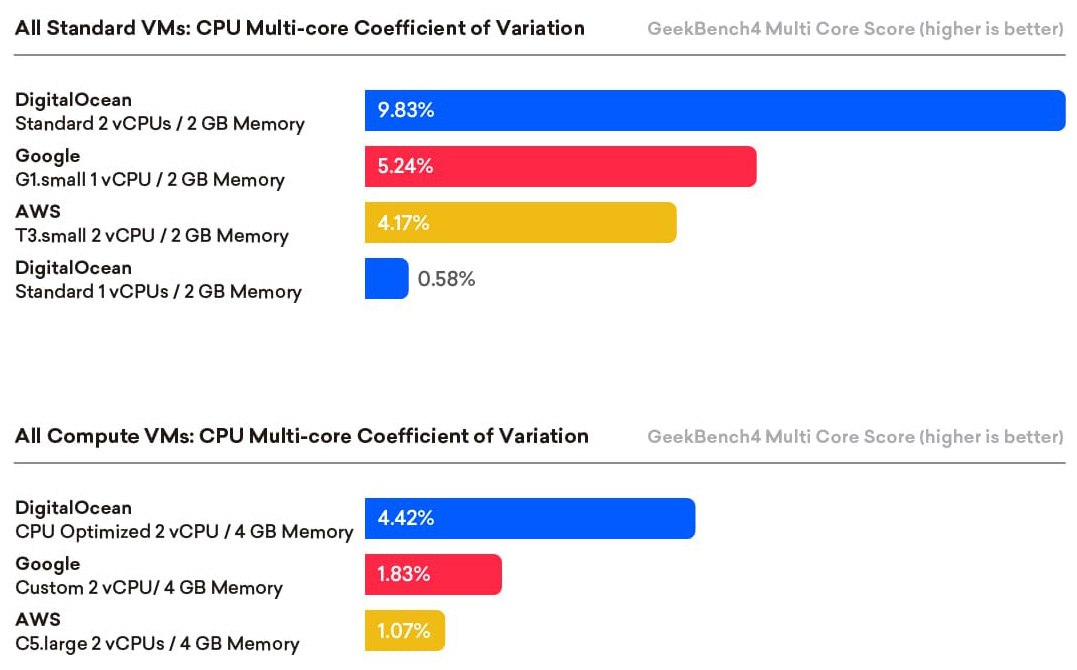Select the C5.large 2 vCPUs / 4 GB label

point(157,644)
